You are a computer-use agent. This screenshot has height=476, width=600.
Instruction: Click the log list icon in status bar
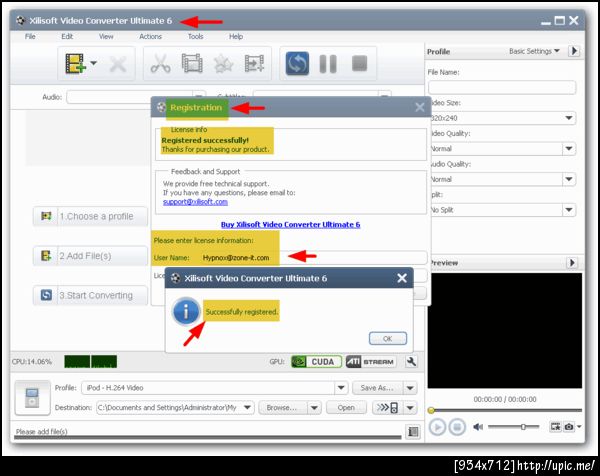[413, 432]
